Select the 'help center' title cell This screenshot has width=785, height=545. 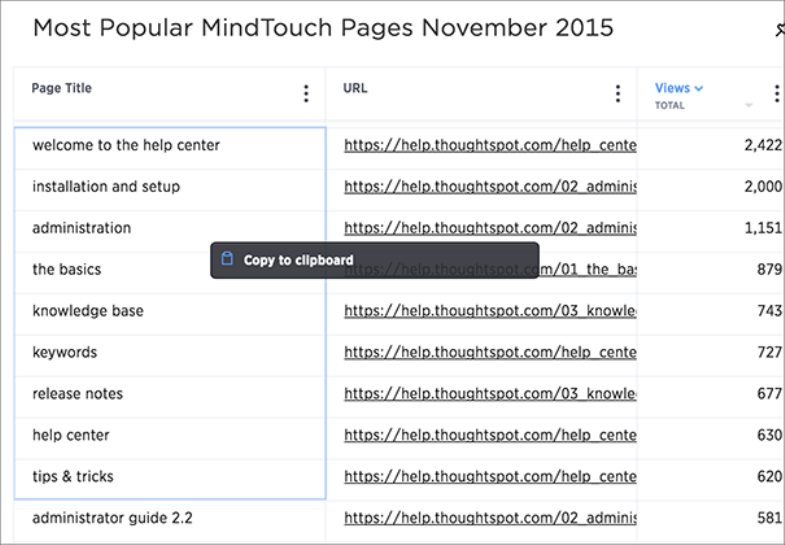click(170, 439)
